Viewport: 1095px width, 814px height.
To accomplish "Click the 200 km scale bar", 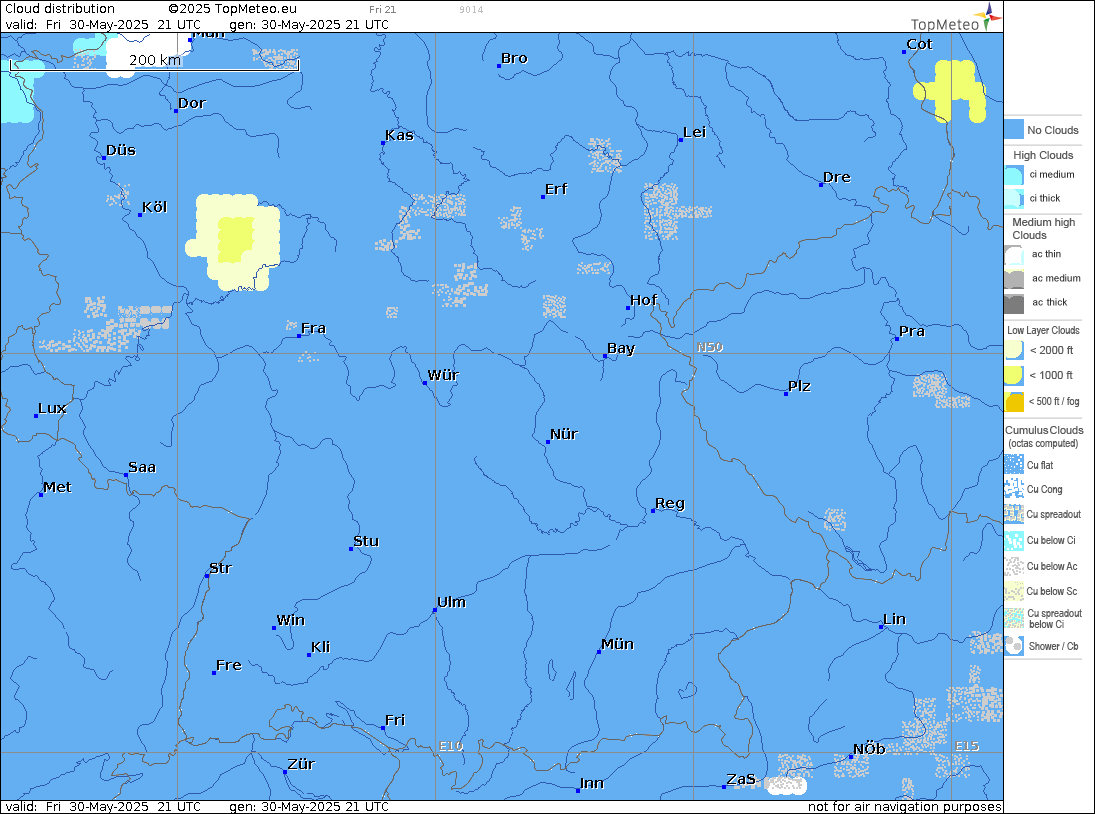I will tap(154, 64).
